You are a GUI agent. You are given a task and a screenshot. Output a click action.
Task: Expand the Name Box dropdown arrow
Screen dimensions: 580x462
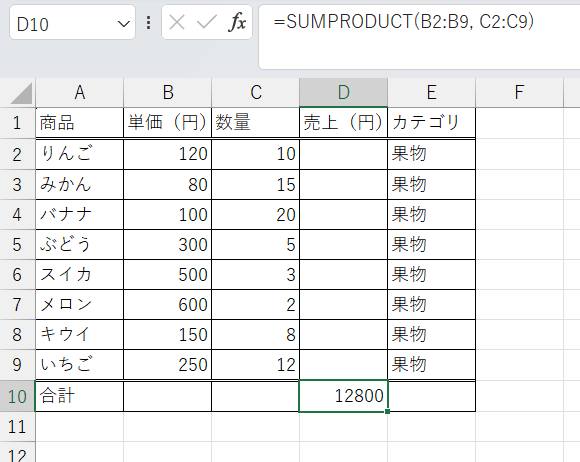[123, 24]
